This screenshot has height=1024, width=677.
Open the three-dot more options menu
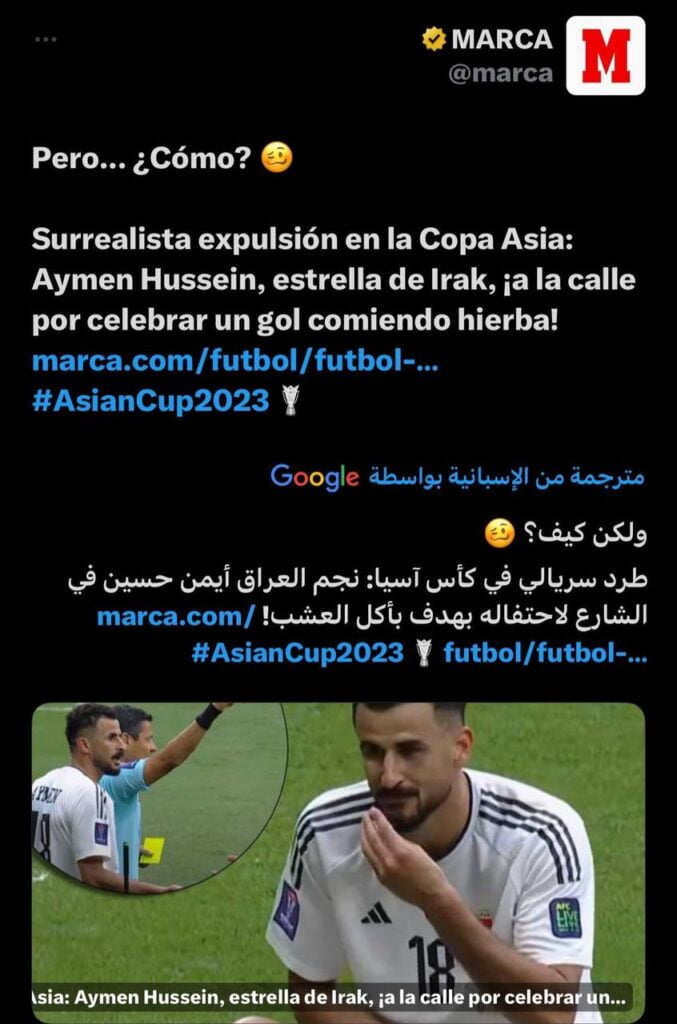coord(45,40)
